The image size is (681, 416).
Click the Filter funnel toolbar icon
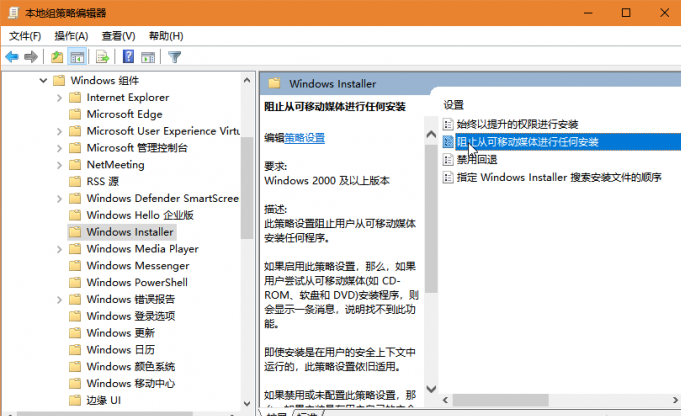click(175, 57)
